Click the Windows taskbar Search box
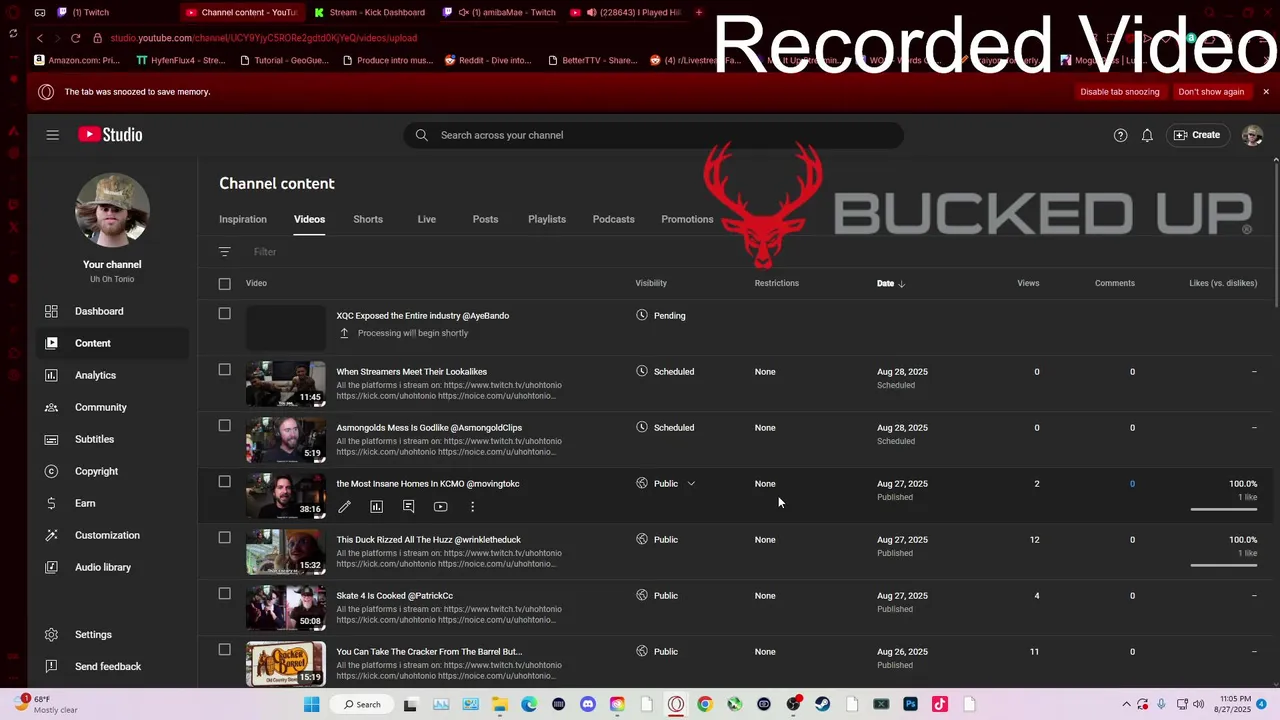The height and width of the screenshot is (720, 1280). [361, 704]
